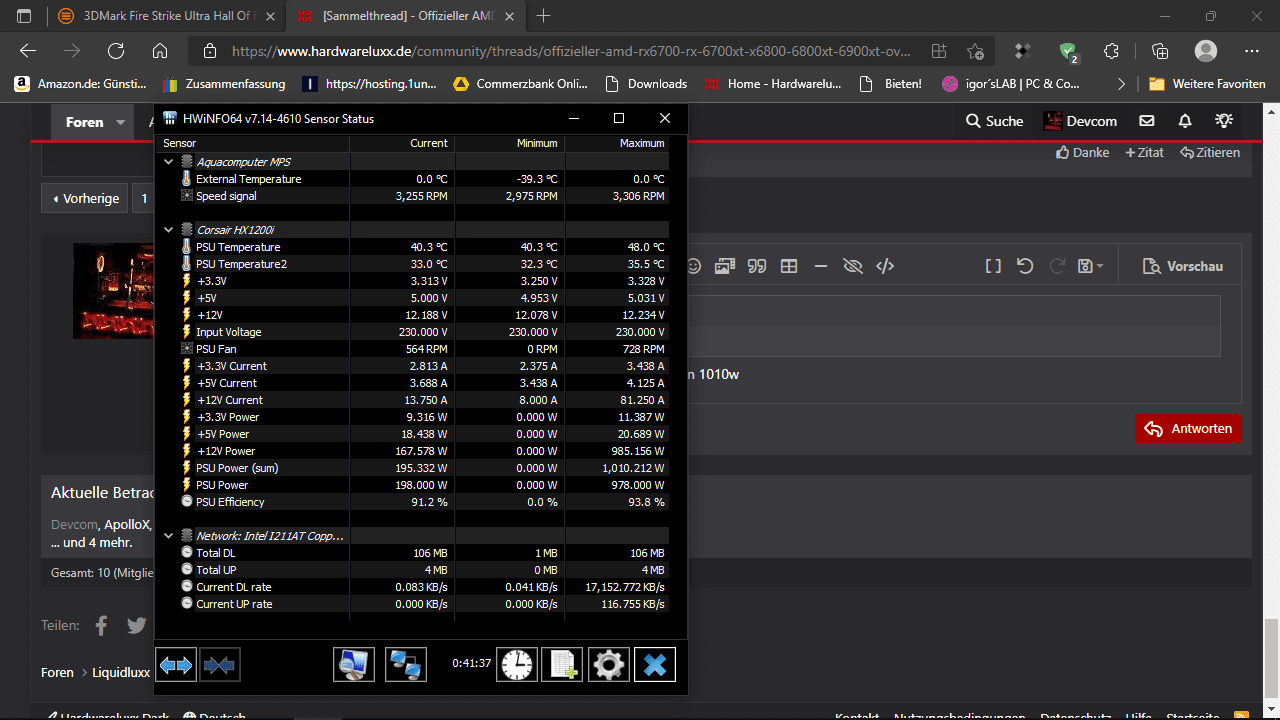The height and width of the screenshot is (720, 1280).
Task: Click Danke on the post
Action: pos(1083,152)
